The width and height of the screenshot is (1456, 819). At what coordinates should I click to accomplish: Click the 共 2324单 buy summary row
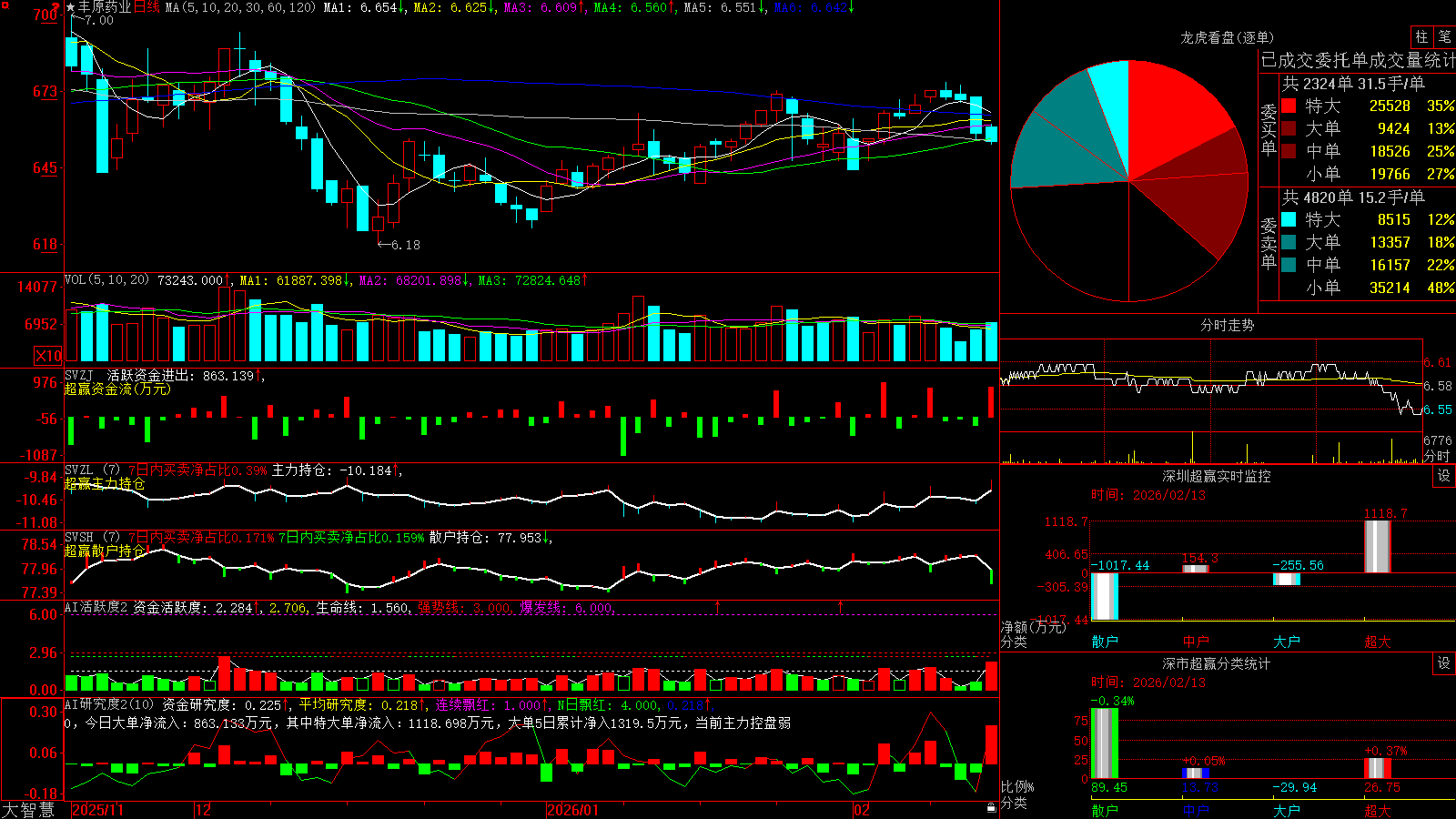[x=1354, y=84]
